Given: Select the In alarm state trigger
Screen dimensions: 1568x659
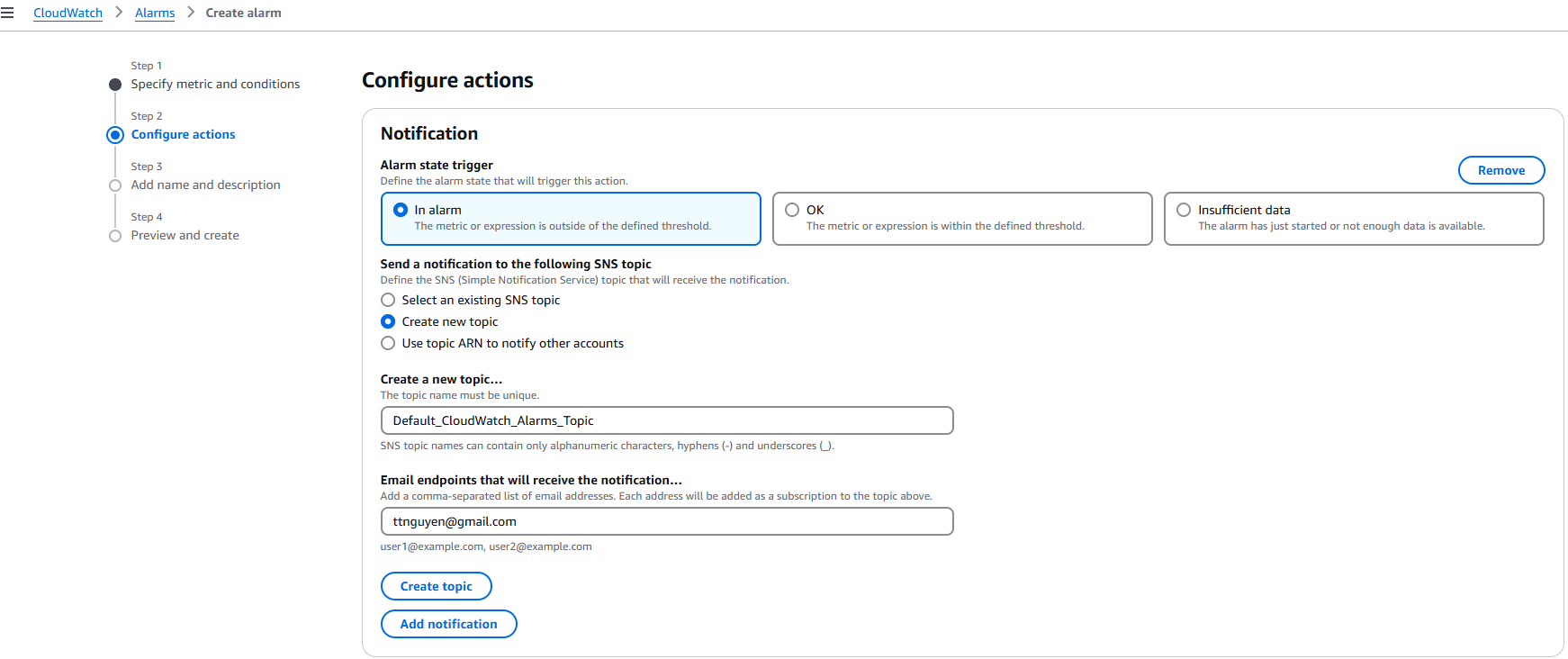Looking at the screenshot, I should (401, 210).
